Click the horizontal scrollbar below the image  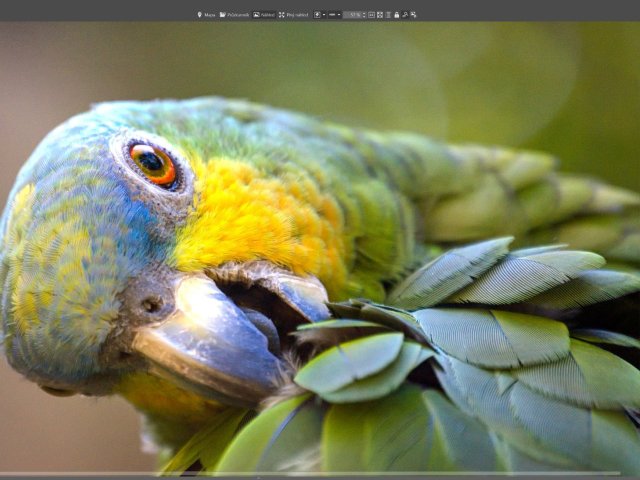point(310,474)
